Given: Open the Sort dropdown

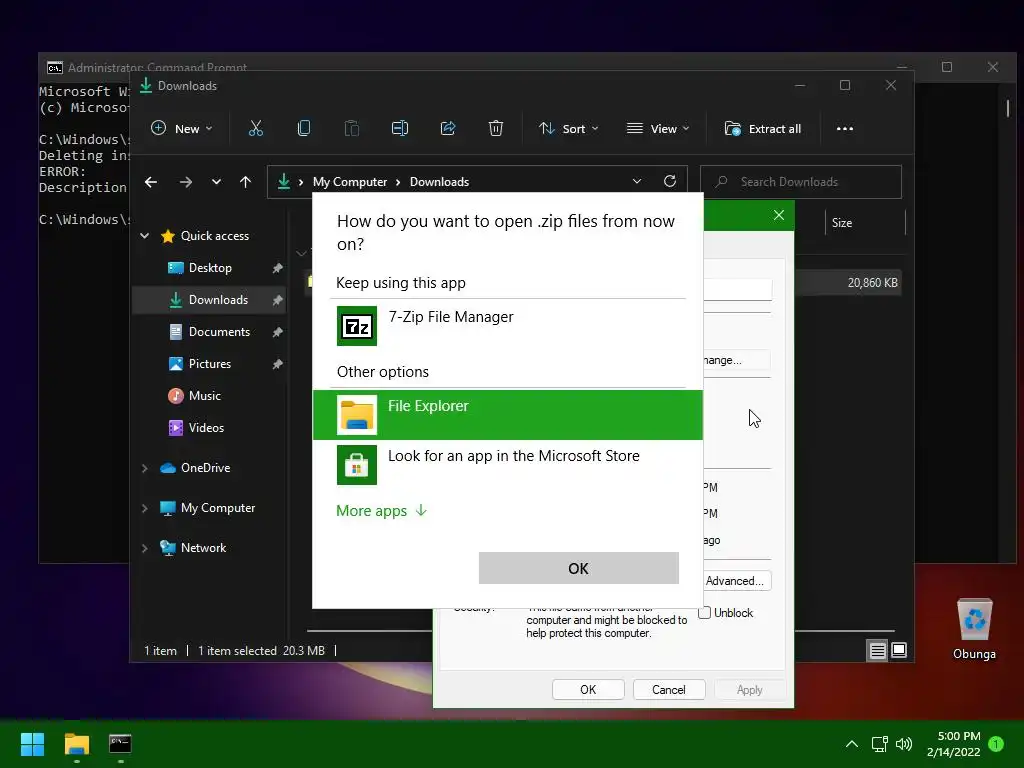Looking at the screenshot, I should pyautogui.click(x=568, y=129).
